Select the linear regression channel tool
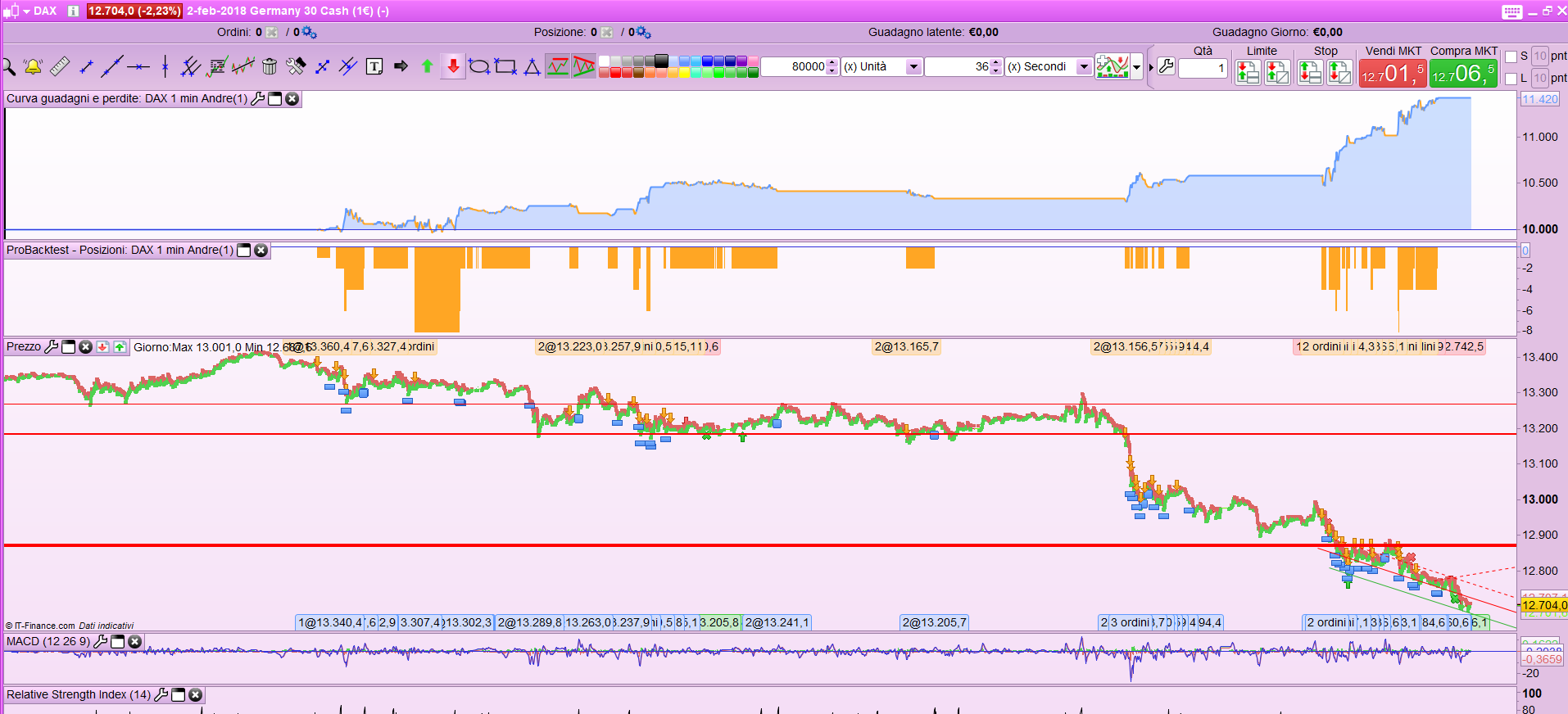The image size is (1568, 714). click(x=243, y=67)
